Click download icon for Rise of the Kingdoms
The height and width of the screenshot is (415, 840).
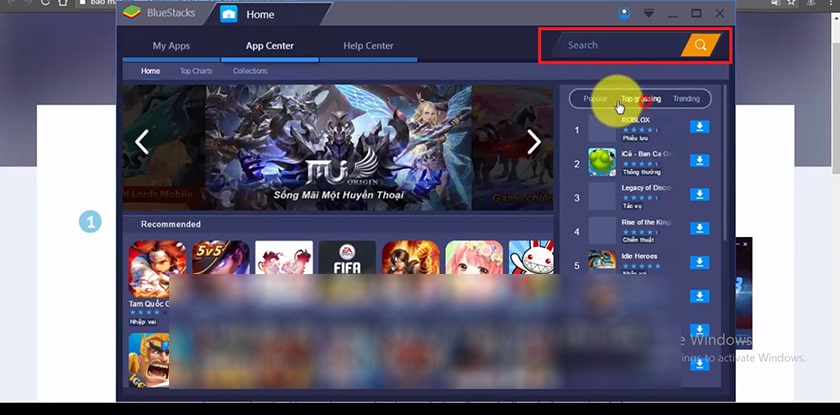[x=700, y=229]
